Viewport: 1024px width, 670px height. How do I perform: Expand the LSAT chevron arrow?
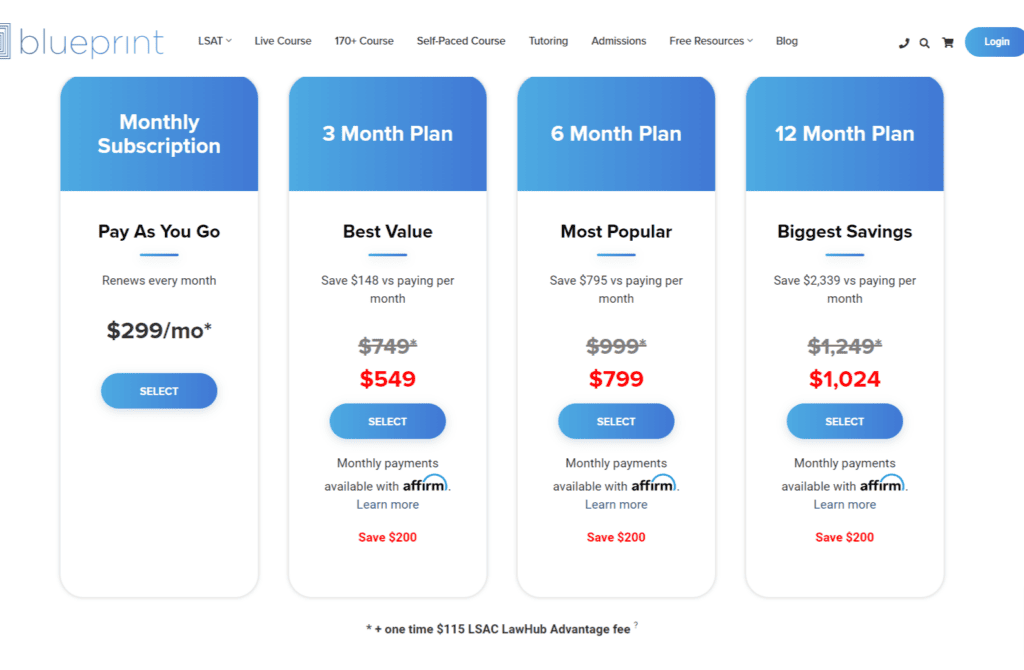click(229, 41)
